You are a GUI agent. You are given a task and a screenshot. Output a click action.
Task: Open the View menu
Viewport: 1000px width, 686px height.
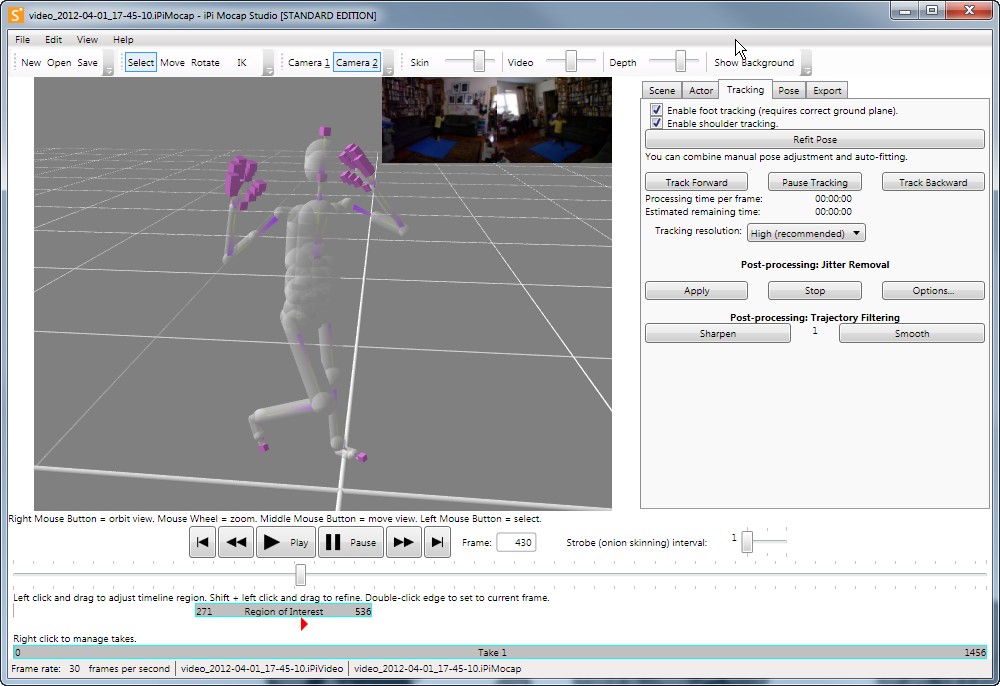click(87, 40)
